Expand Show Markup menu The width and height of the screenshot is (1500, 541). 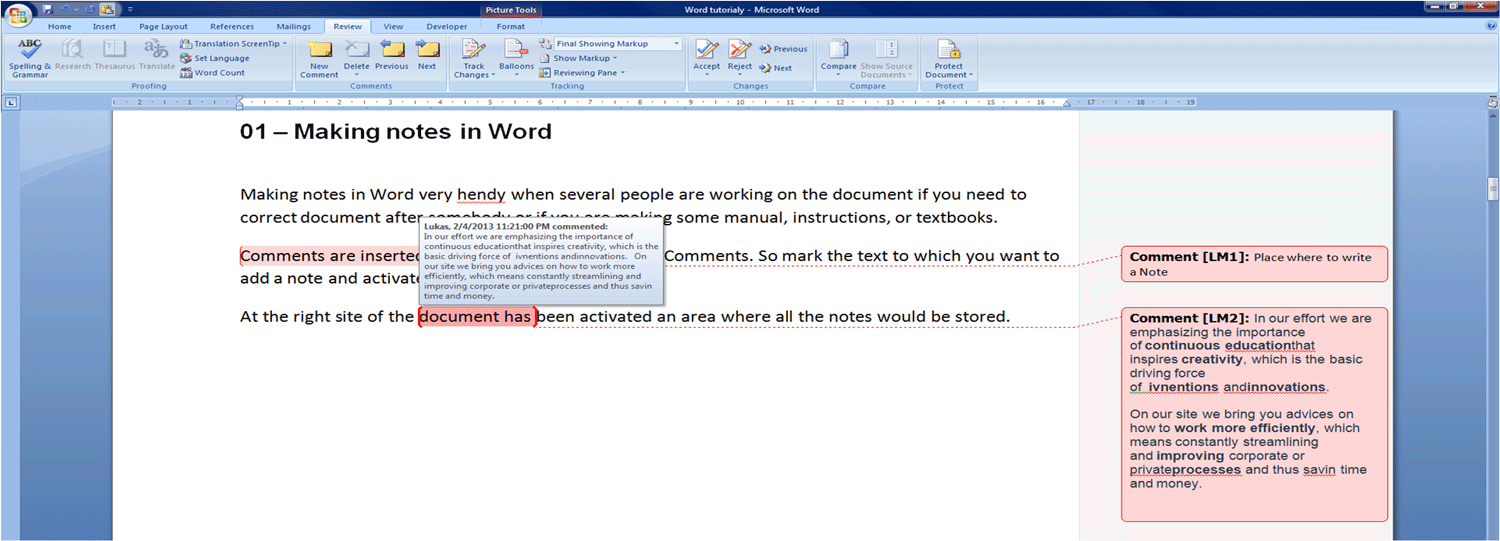coord(578,58)
